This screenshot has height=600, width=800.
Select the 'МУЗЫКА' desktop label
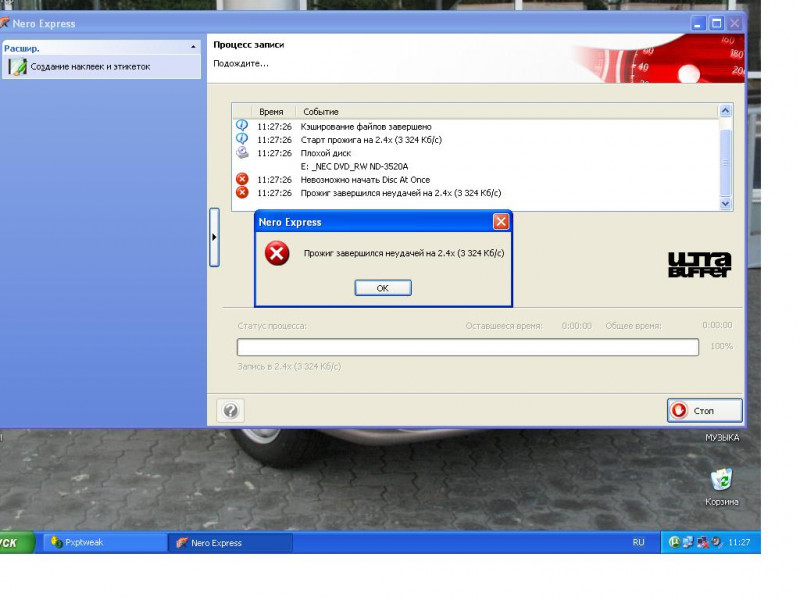[722, 438]
